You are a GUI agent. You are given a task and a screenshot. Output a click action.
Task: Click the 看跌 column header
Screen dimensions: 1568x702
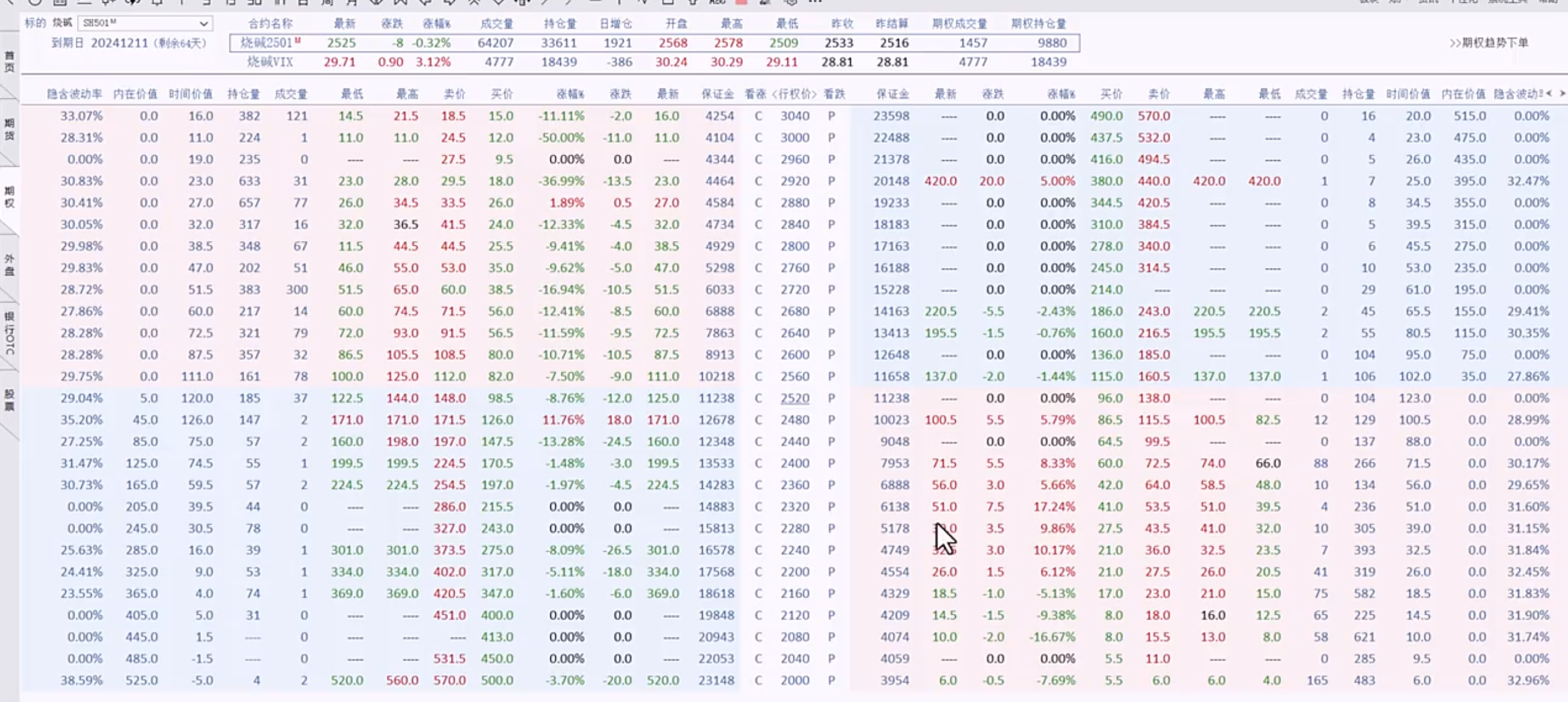coord(834,94)
